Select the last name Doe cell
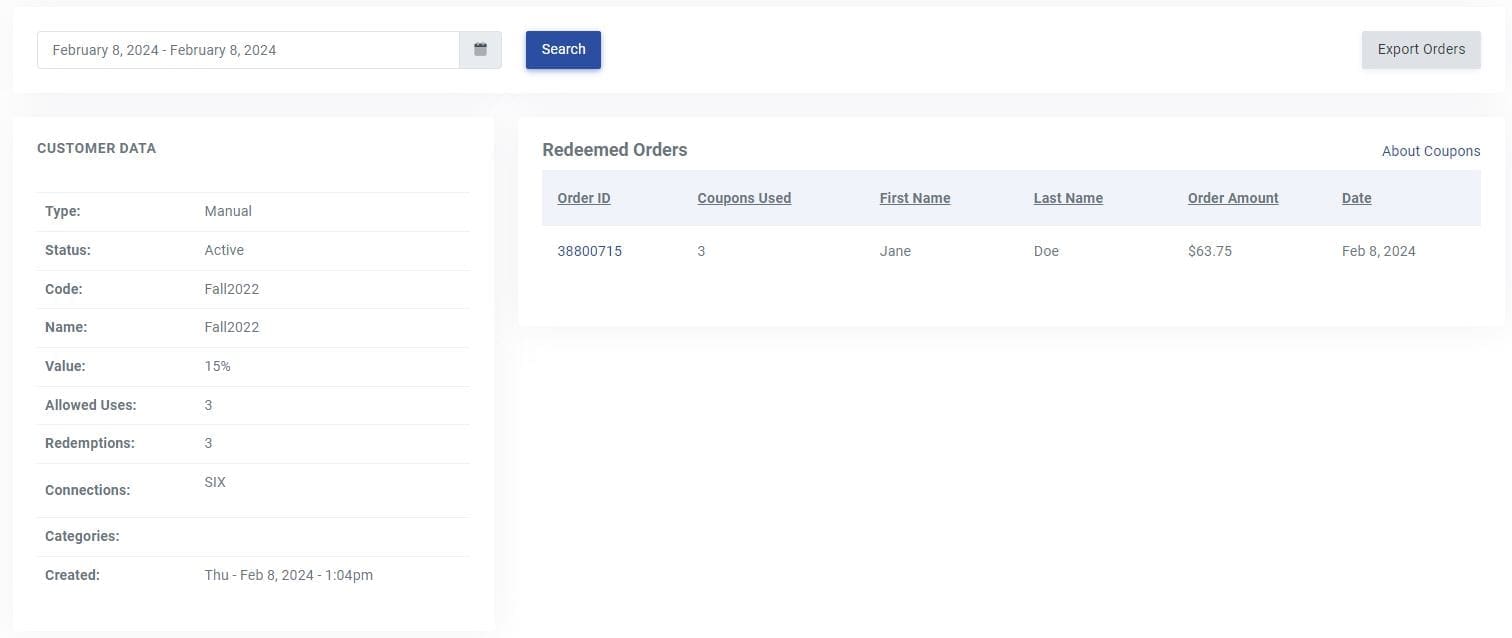 (1045, 251)
